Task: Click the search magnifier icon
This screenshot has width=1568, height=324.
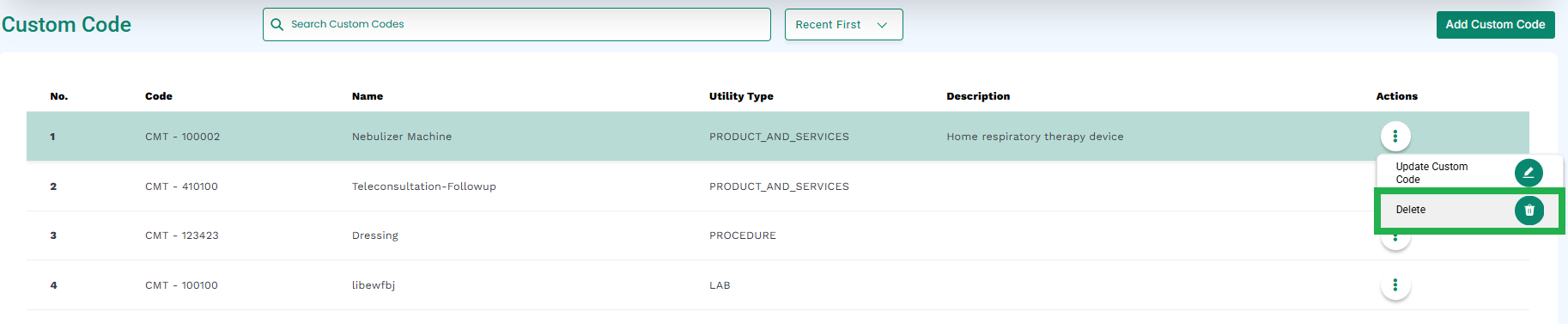Action: tap(277, 24)
